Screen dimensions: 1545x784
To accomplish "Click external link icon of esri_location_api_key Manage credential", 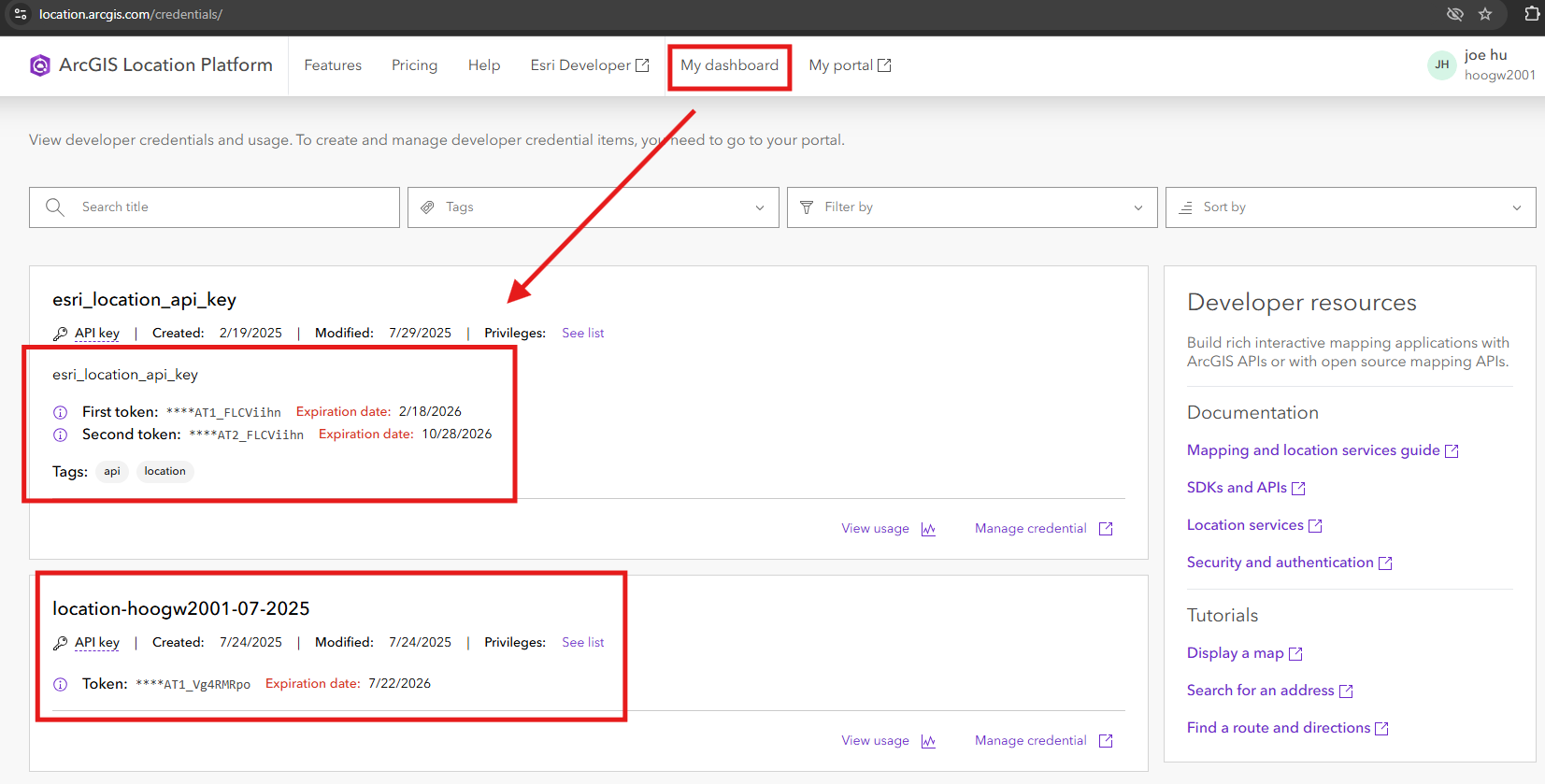I will pyautogui.click(x=1106, y=529).
